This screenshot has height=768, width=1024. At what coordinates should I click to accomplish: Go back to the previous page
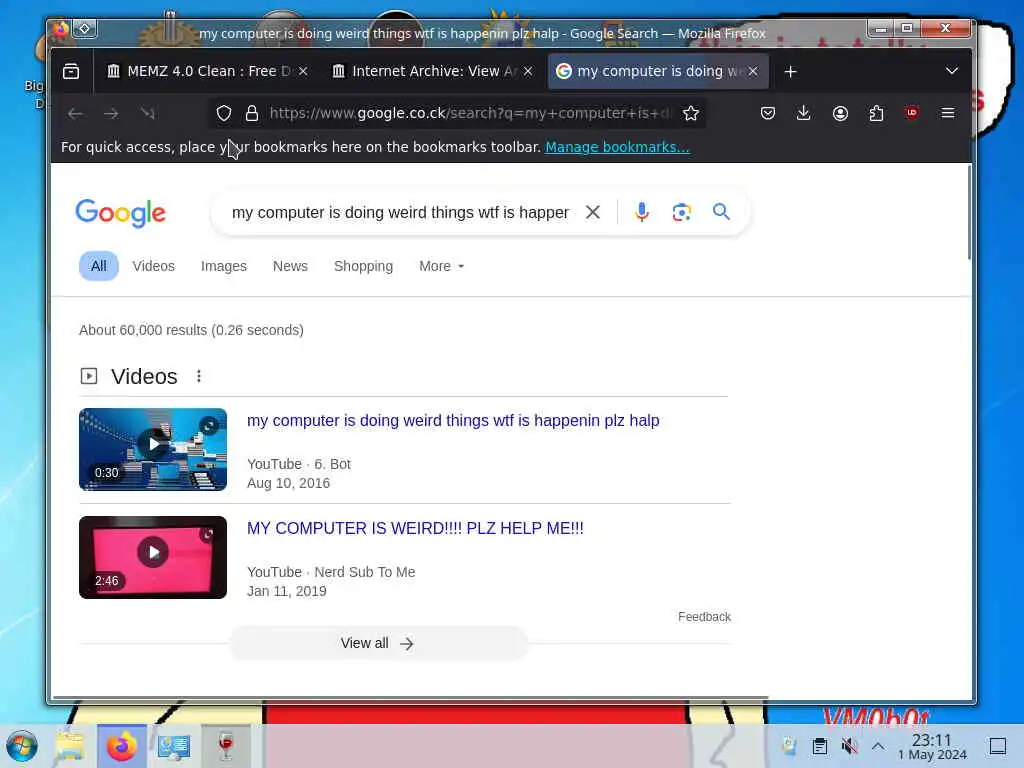pyautogui.click(x=75, y=114)
